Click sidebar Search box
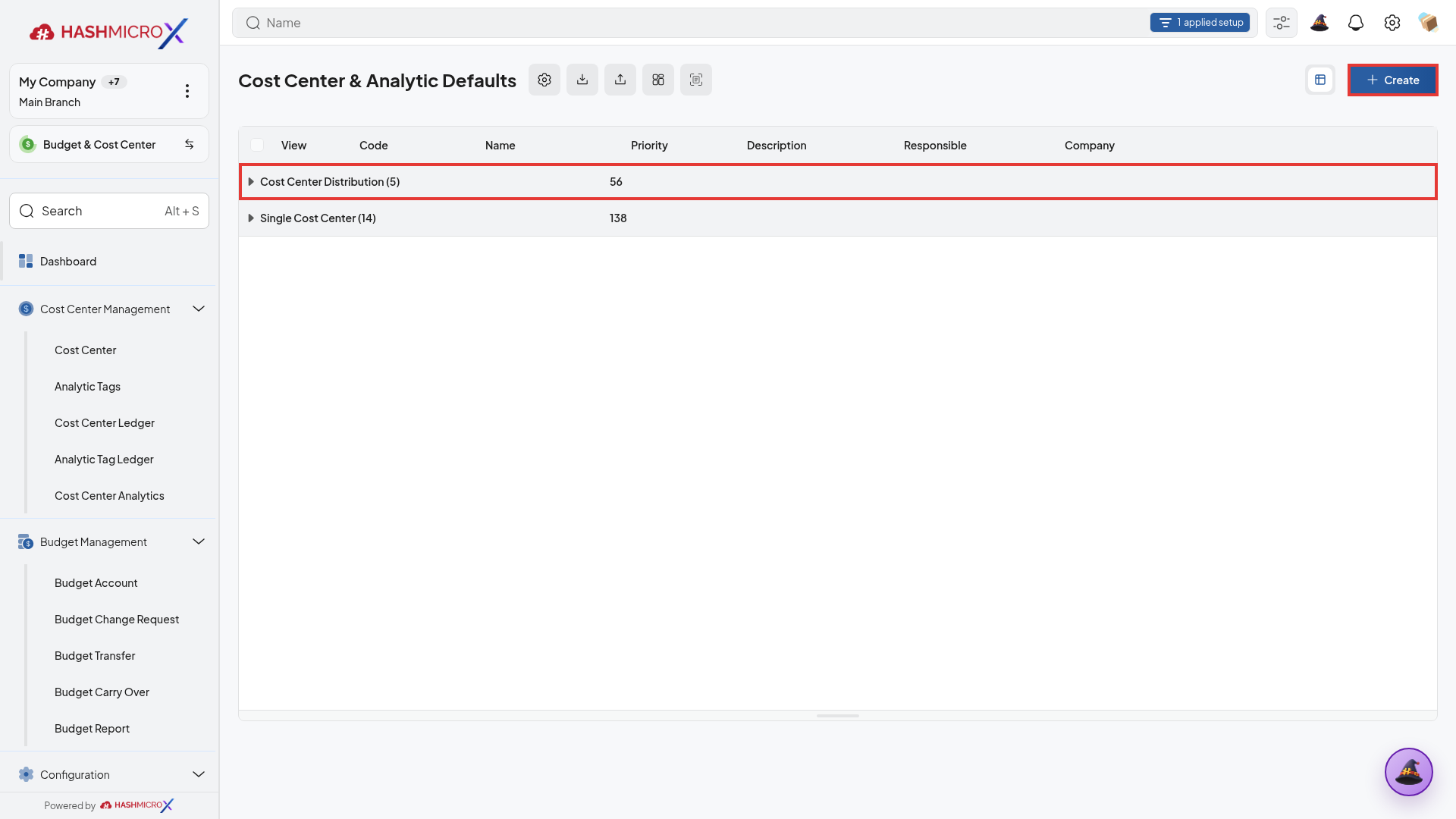The image size is (1456, 819). pos(109,211)
